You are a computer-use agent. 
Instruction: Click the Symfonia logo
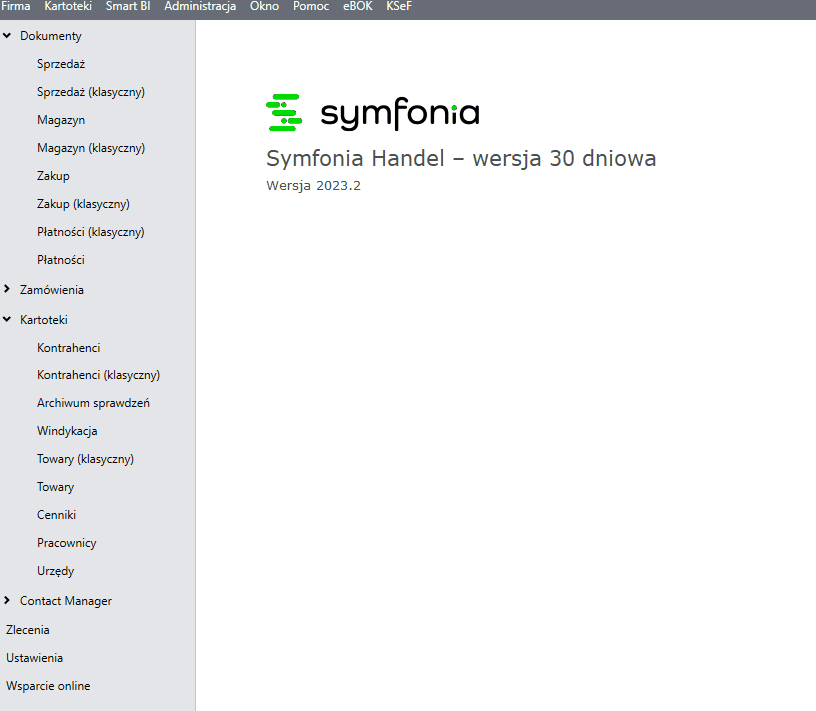click(372, 113)
